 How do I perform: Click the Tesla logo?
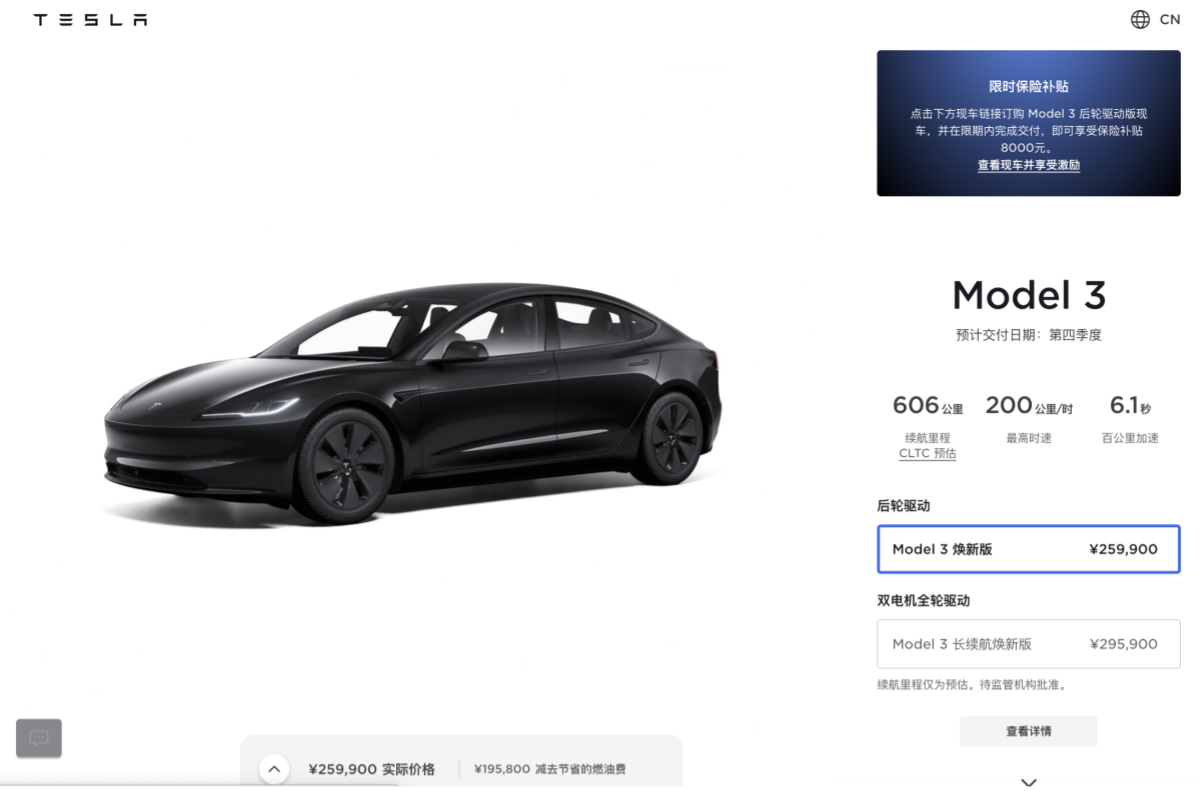[x=90, y=20]
